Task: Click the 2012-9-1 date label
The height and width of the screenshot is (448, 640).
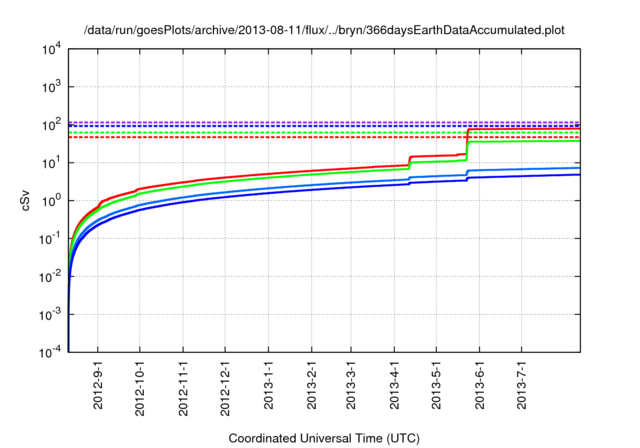Action: [98, 385]
